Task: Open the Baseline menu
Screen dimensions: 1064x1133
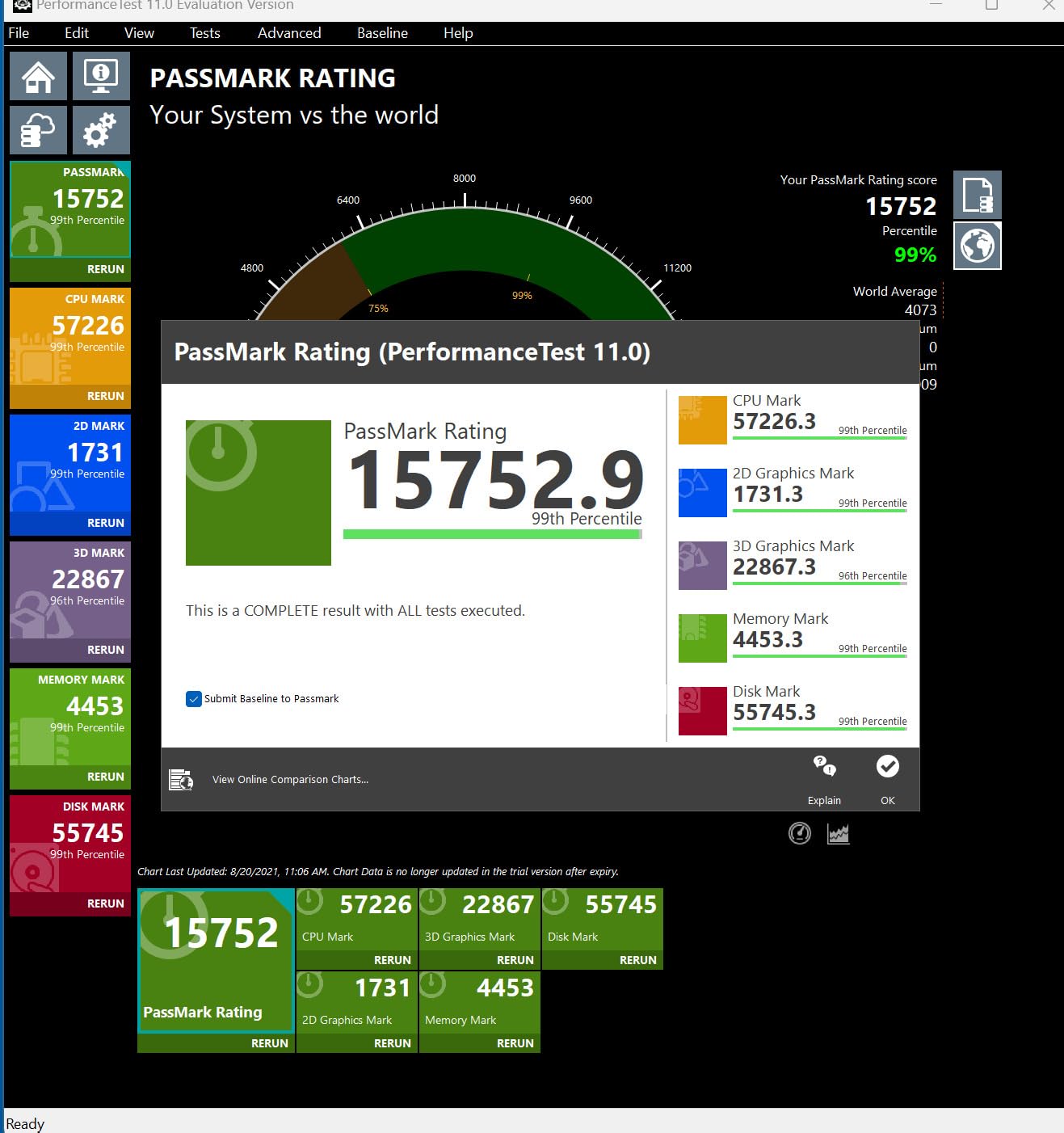Action: click(x=382, y=33)
